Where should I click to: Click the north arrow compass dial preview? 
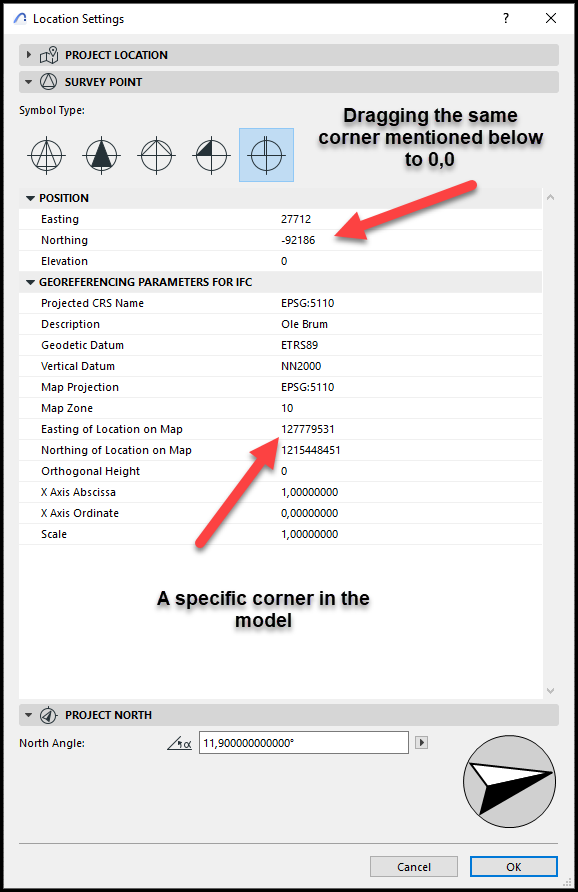[x=509, y=781]
